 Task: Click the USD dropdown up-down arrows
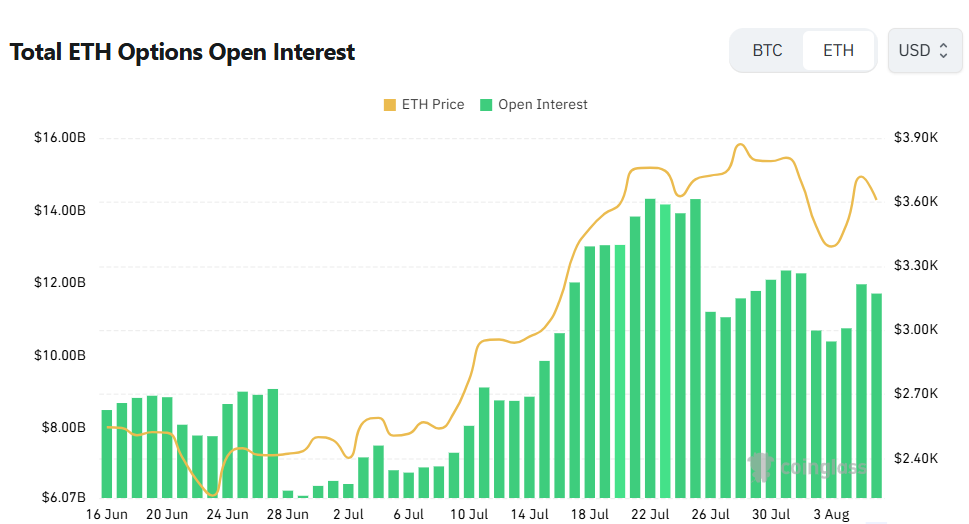(943, 51)
